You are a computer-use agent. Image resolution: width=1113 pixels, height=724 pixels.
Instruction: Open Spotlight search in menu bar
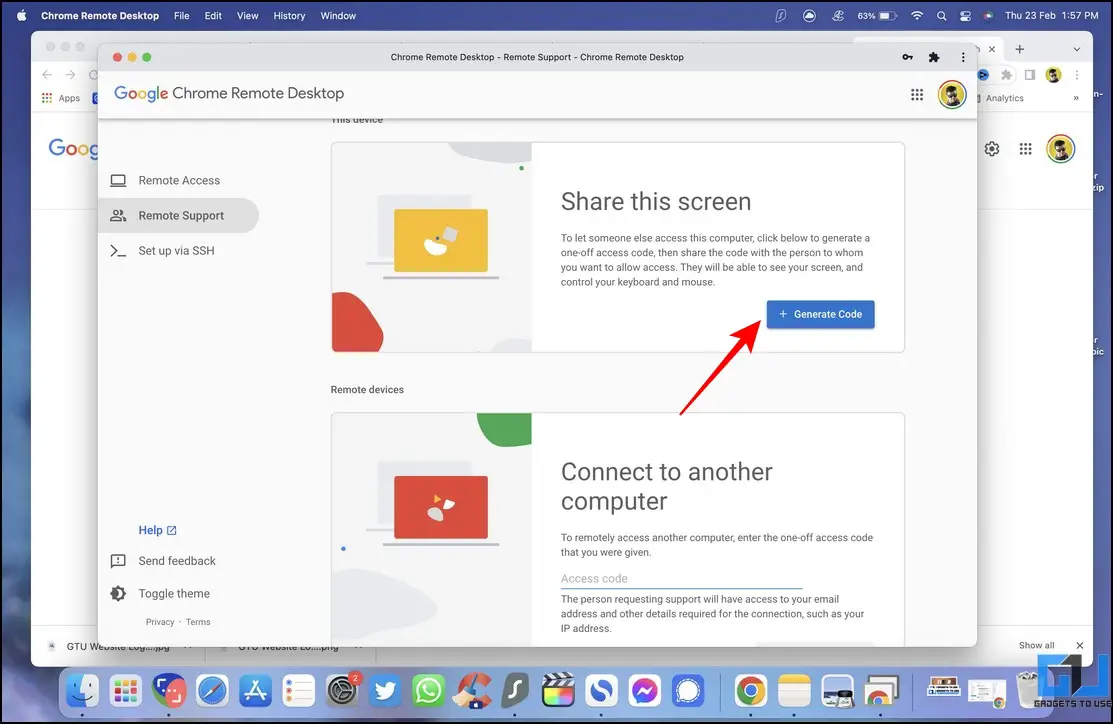click(941, 16)
